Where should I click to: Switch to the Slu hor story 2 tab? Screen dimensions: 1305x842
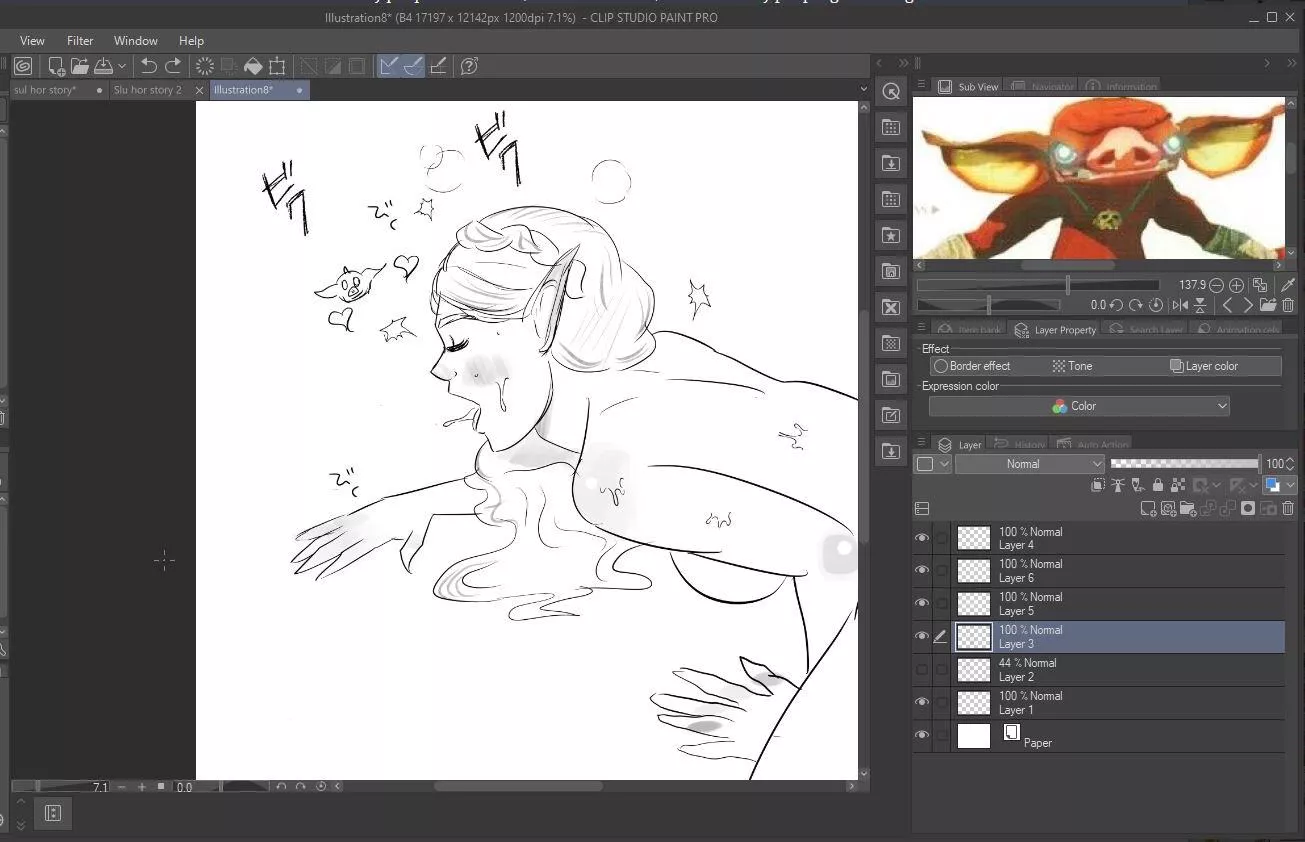[147, 89]
